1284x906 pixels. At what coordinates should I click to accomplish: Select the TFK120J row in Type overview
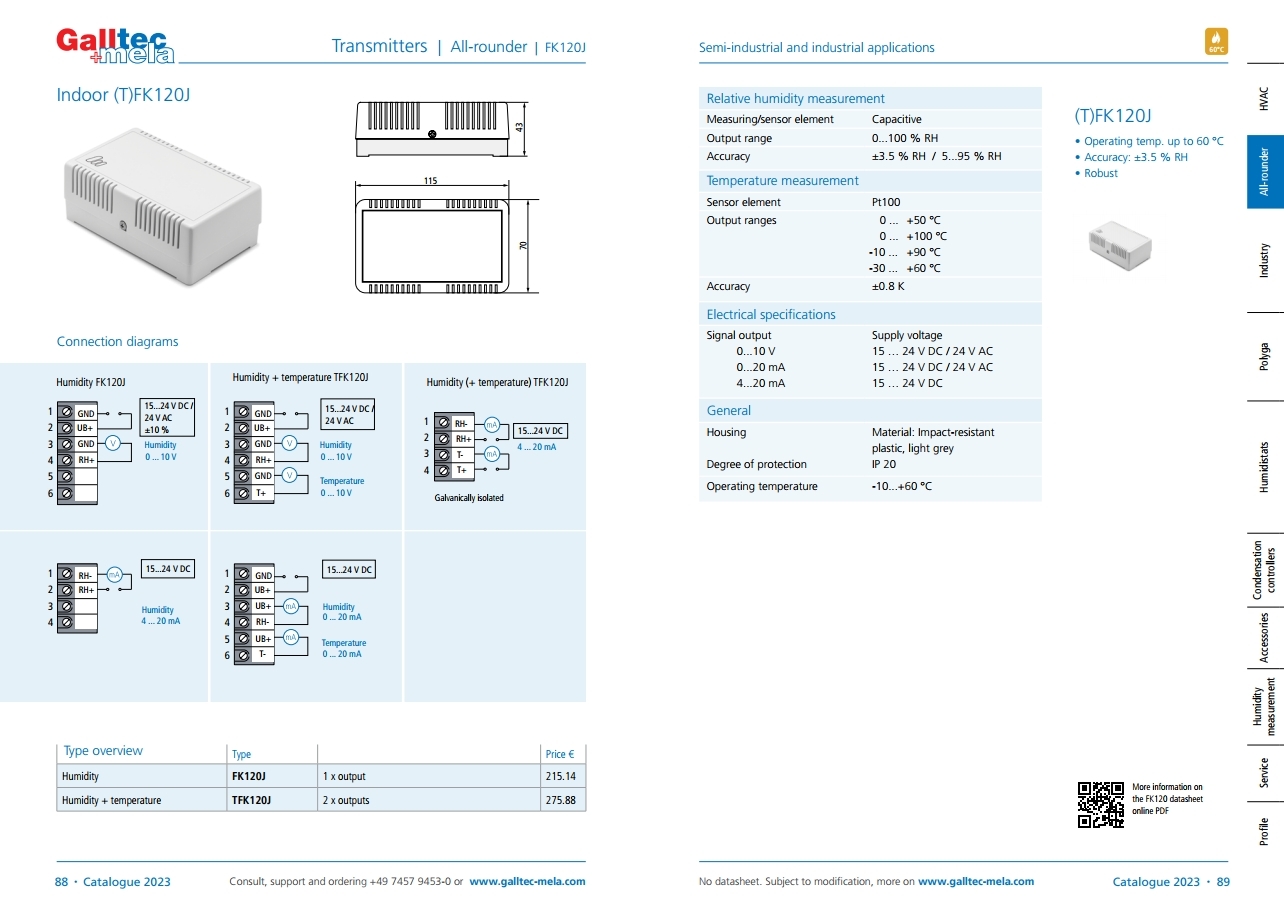(320, 800)
